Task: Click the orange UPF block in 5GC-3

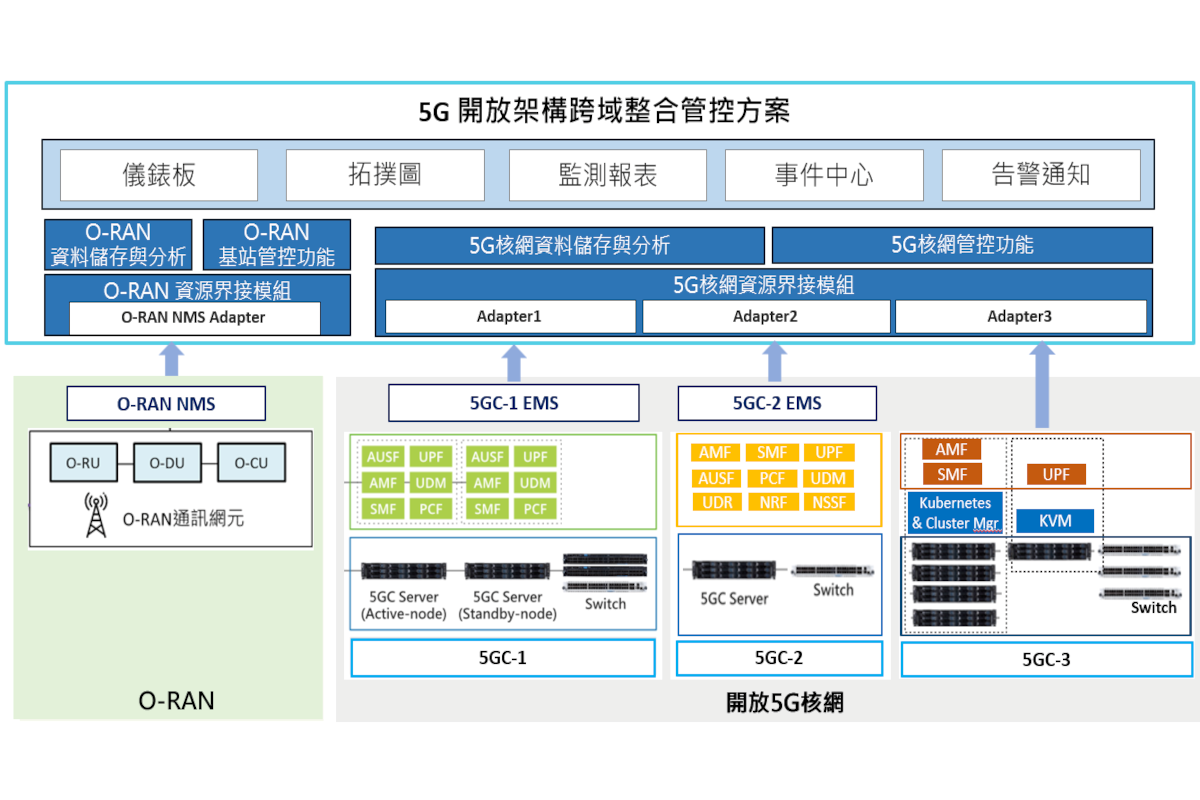Action: pyautogui.click(x=1056, y=474)
